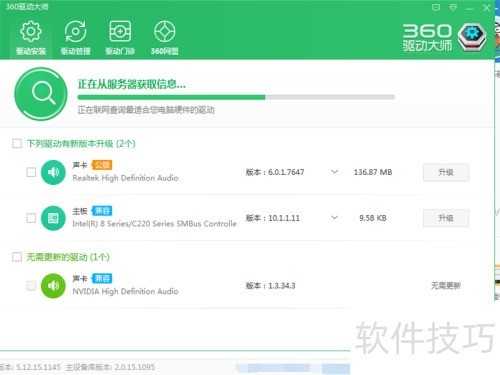The height and width of the screenshot is (375, 500).
Task: Click the orange 公版 tag on Realtek
Action: pyautogui.click(x=102, y=165)
